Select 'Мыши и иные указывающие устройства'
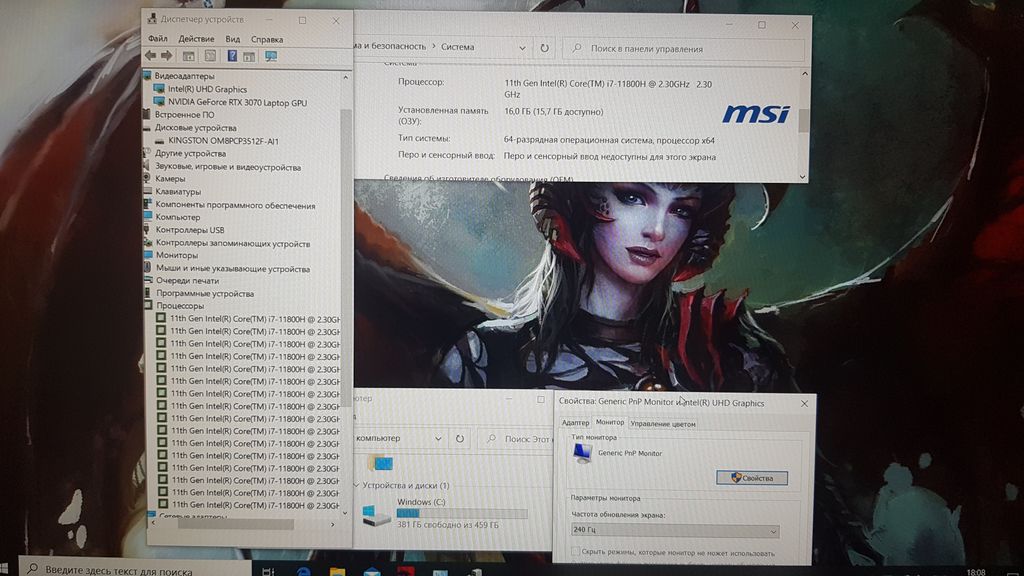Viewport: 1024px width, 576px height. coord(232,268)
